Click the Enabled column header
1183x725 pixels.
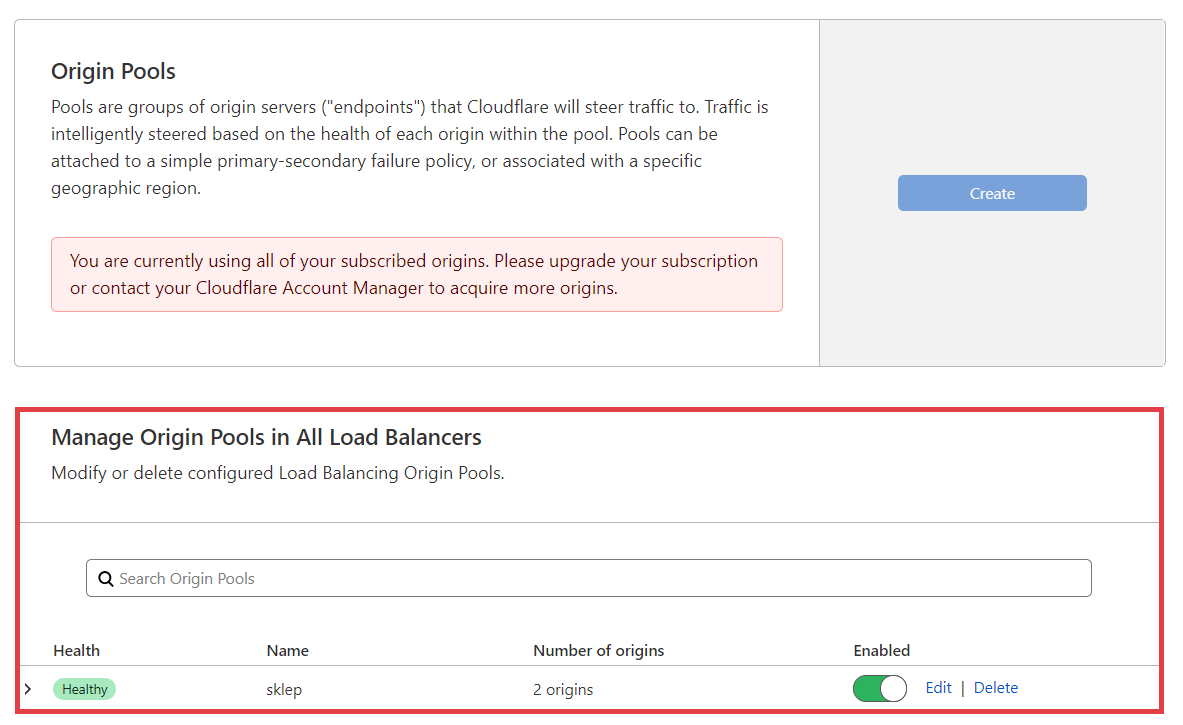881,651
